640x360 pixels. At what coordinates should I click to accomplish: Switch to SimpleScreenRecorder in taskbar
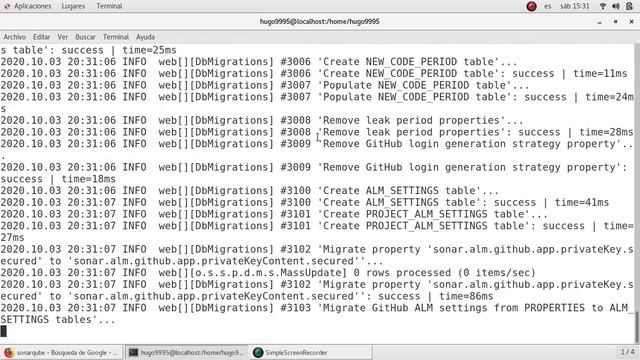(311, 352)
